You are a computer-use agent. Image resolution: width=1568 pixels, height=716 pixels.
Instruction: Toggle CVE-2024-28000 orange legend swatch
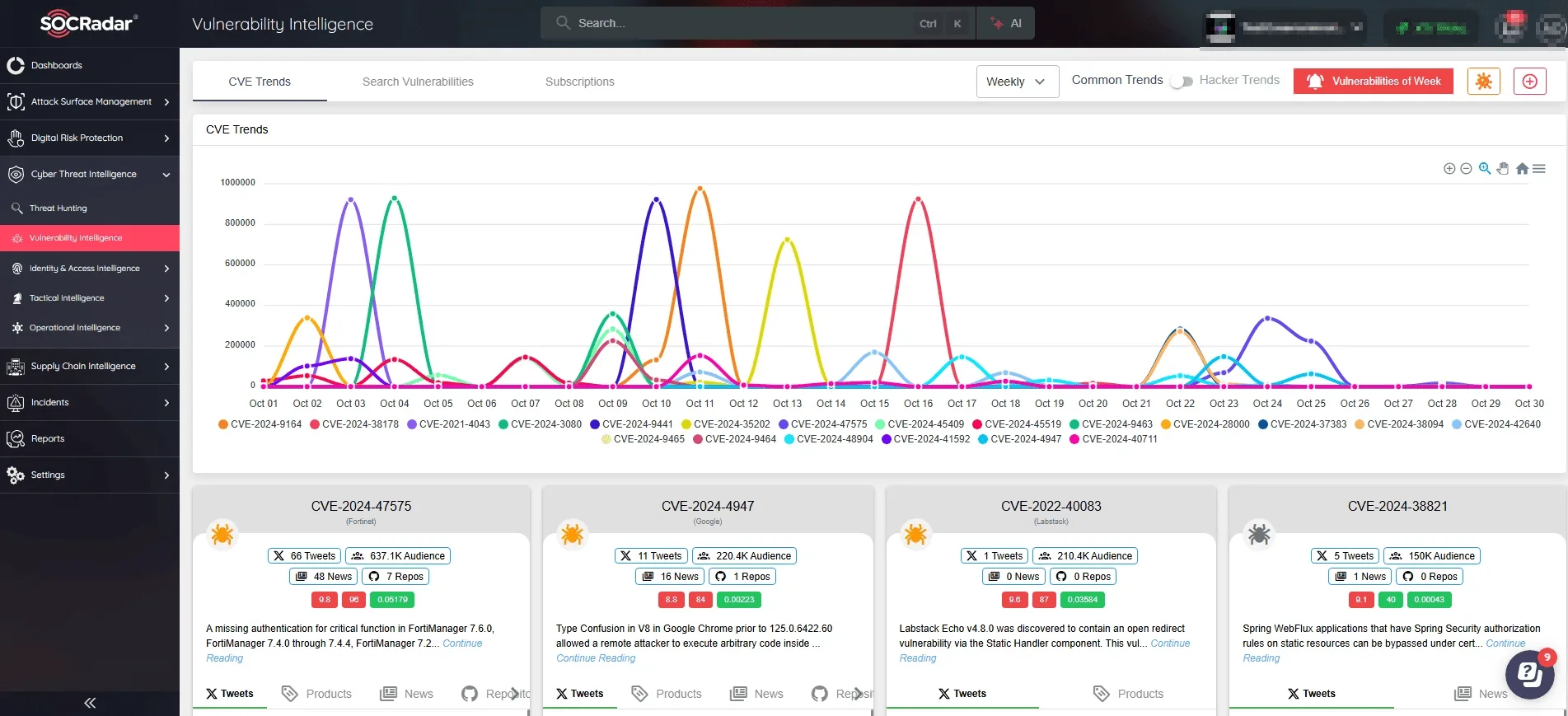[1166, 424]
